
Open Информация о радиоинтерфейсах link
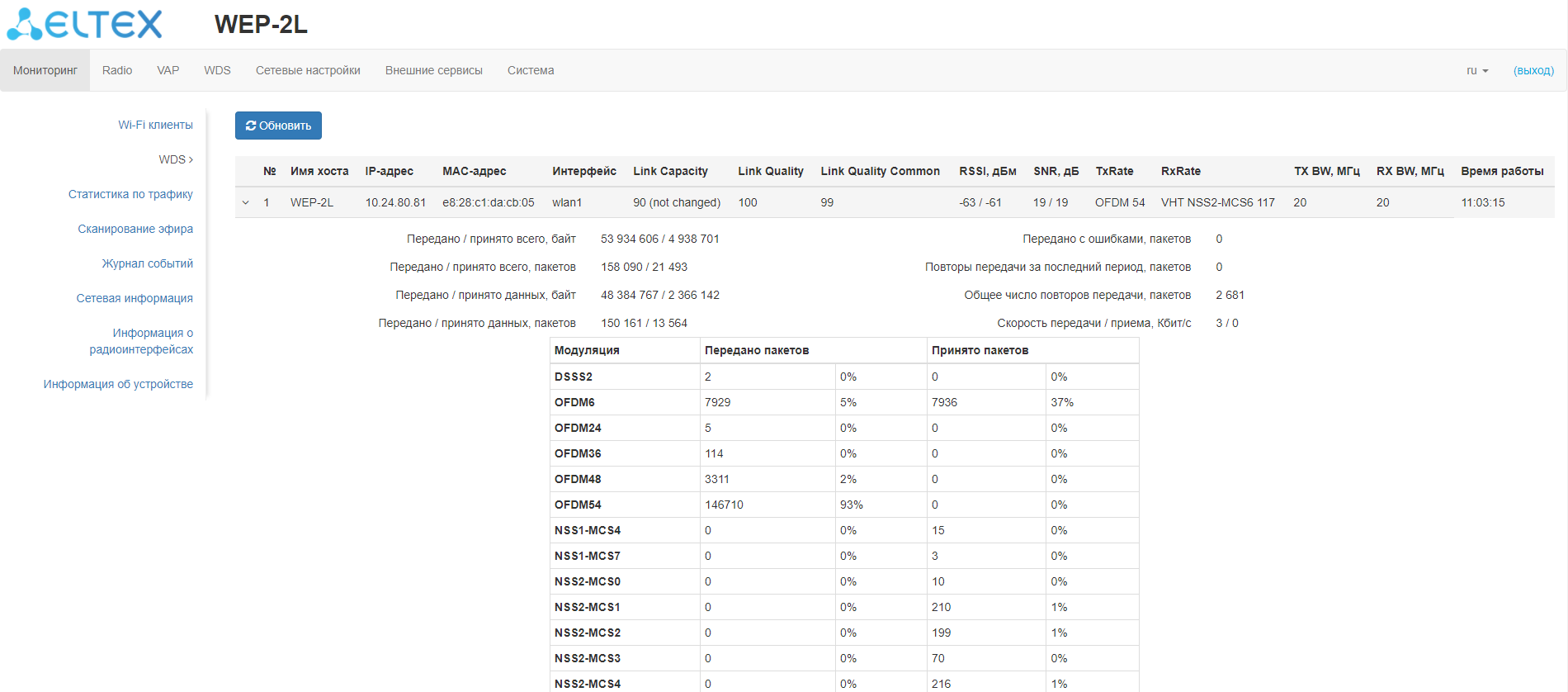click(x=141, y=341)
